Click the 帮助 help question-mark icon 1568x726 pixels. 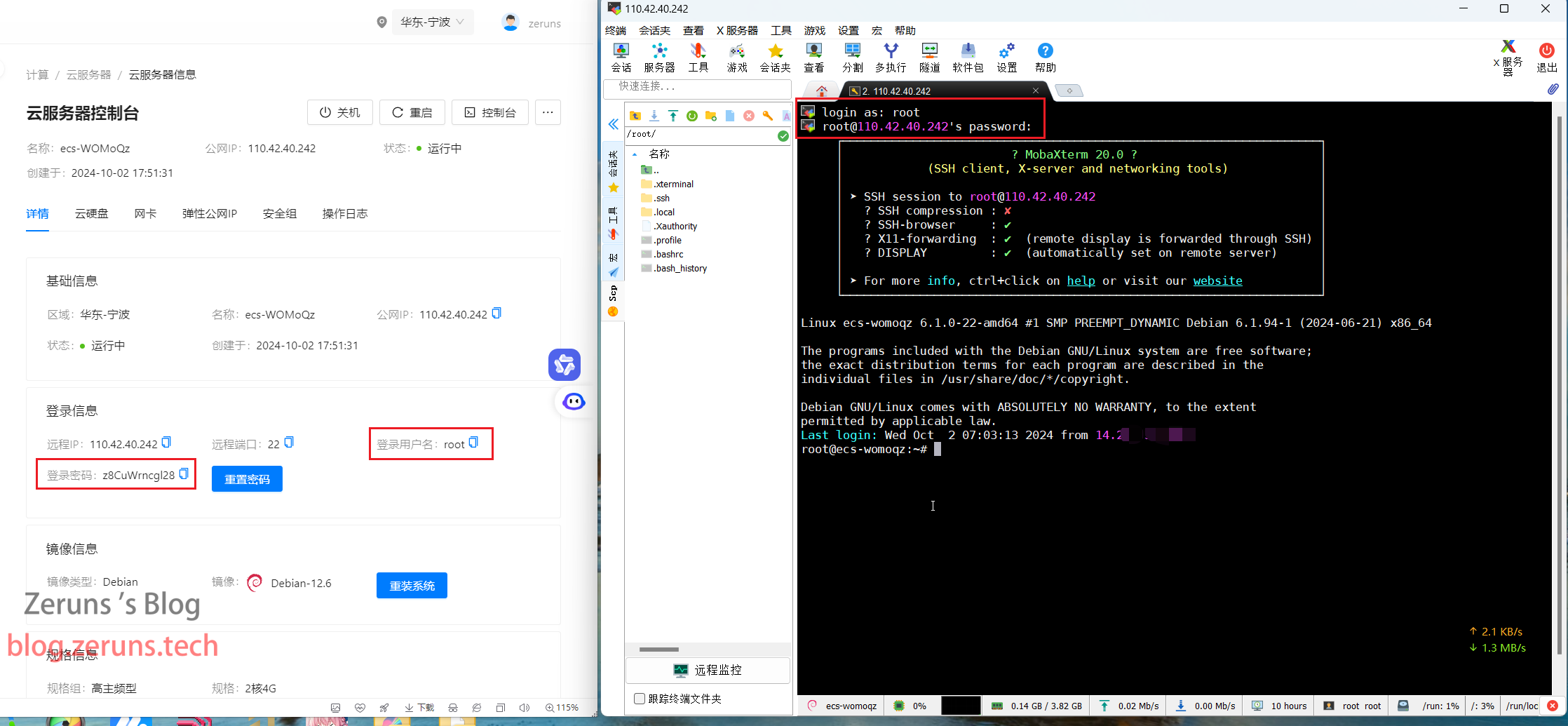(x=1045, y=58)
